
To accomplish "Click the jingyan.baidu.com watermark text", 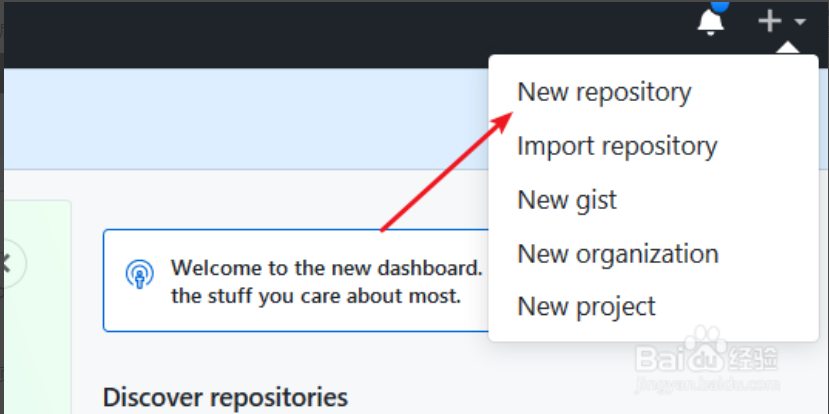I will pos(708,383).
